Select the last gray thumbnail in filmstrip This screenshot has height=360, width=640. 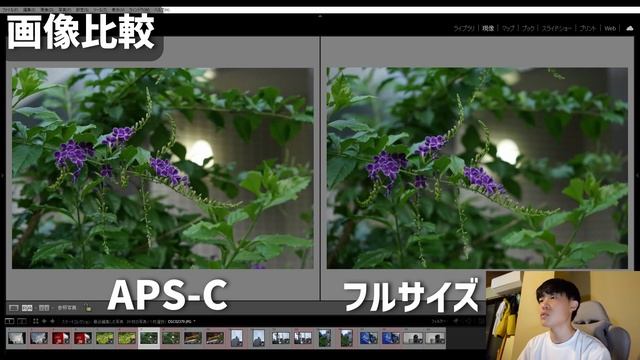pos(435,338)
